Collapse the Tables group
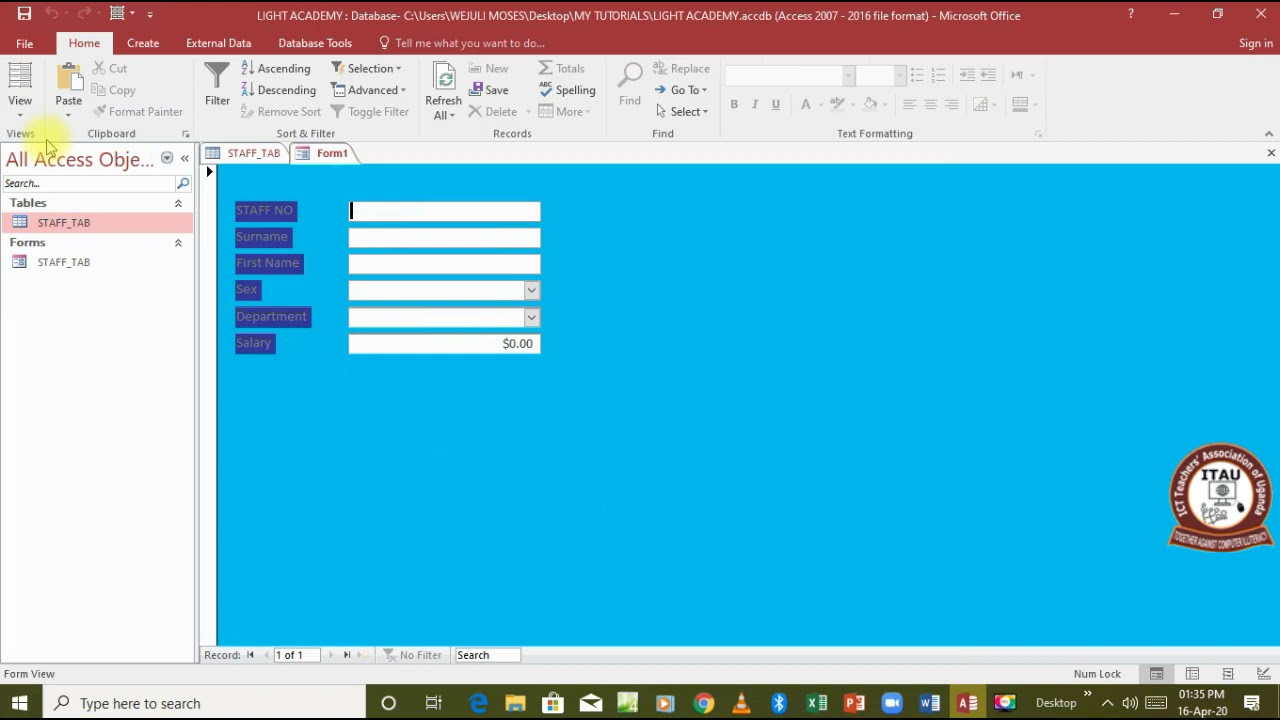Viewport: 1280px width, 720px height. click(x=178, y=203)
